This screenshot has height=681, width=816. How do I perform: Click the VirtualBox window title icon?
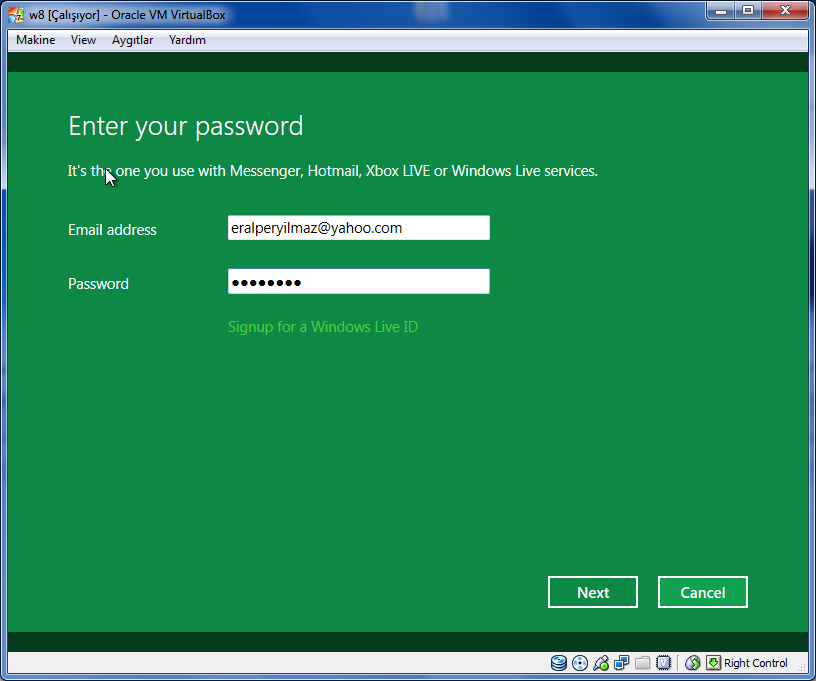[16, 15]
